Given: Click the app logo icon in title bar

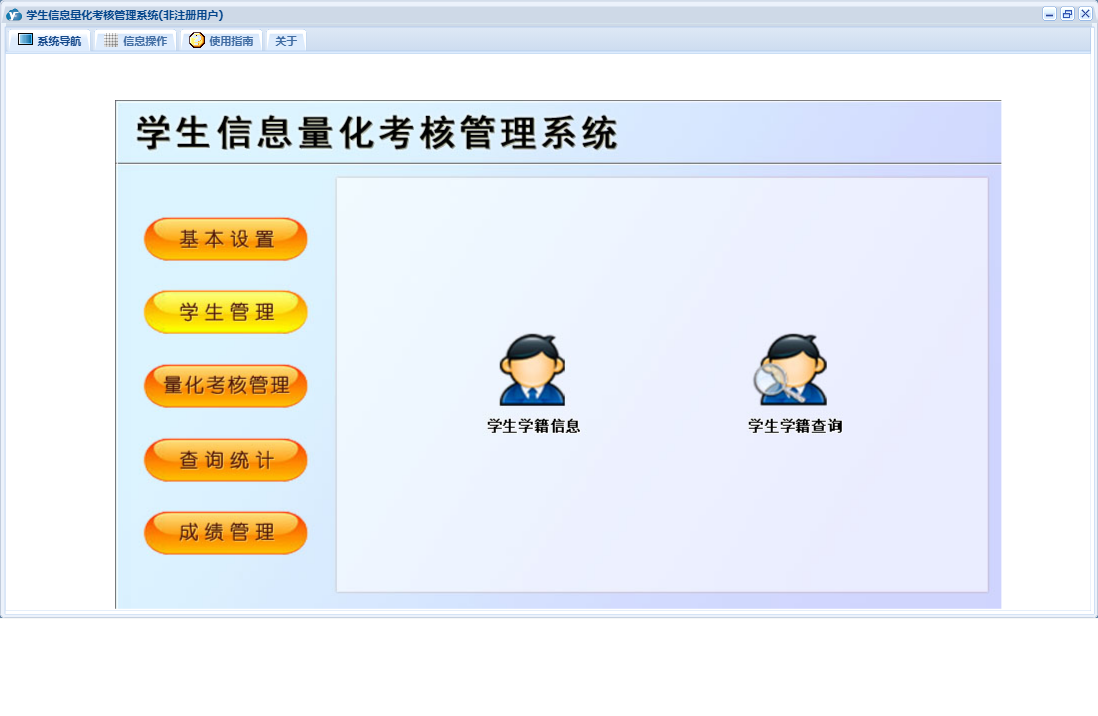Looking at the screenshot, I should click(x=13, y=15).
